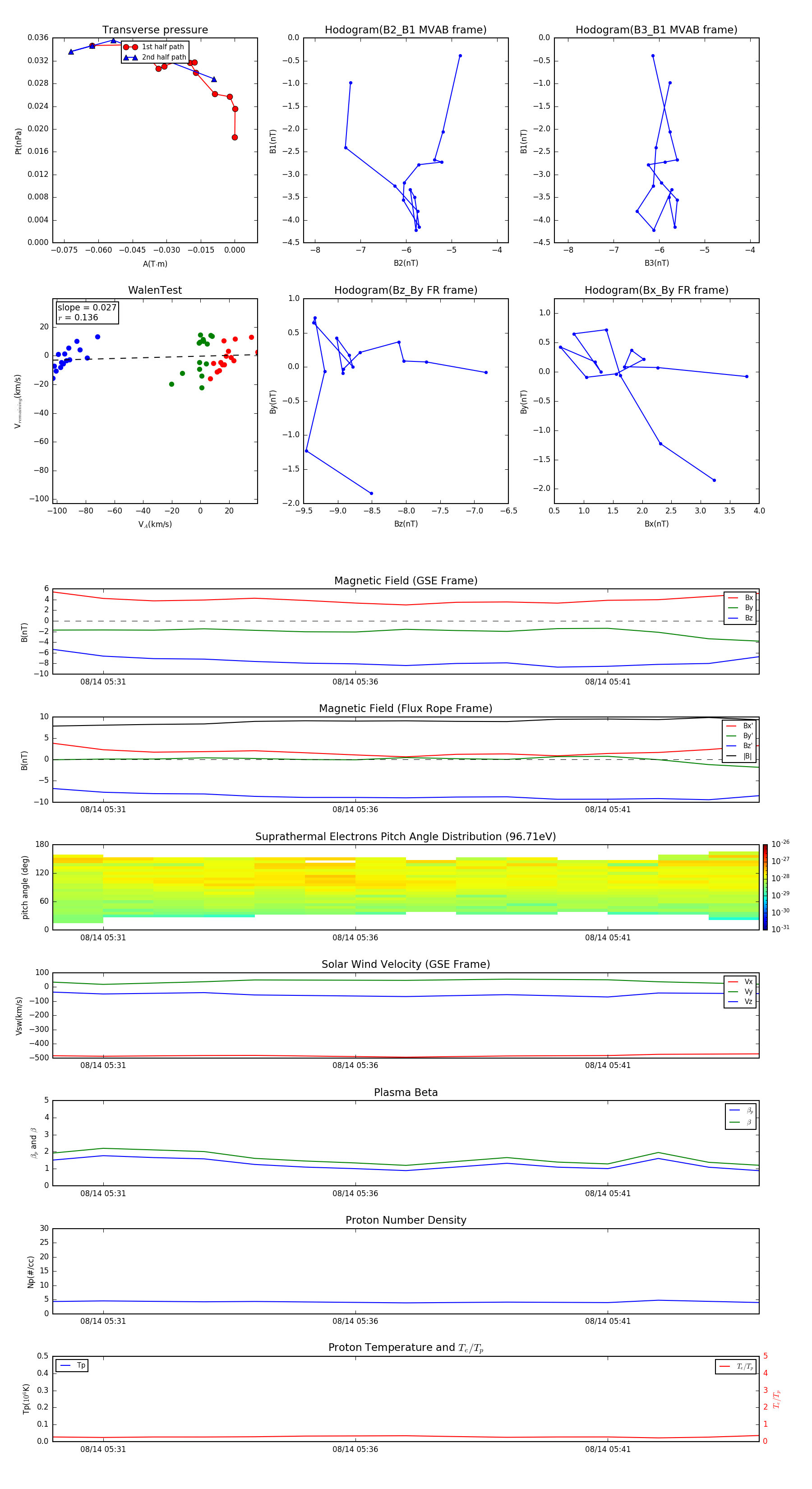The width and height of the screenshot is (812, 1489).
Task: Select the 'Hodogram(Bz_By FR frame)' title
Action: coord(406,290)
